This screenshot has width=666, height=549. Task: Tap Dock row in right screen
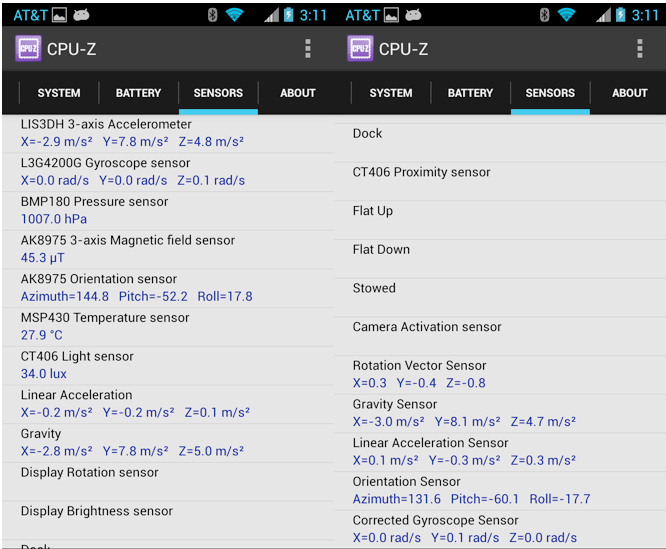click(x=500, y=143)
